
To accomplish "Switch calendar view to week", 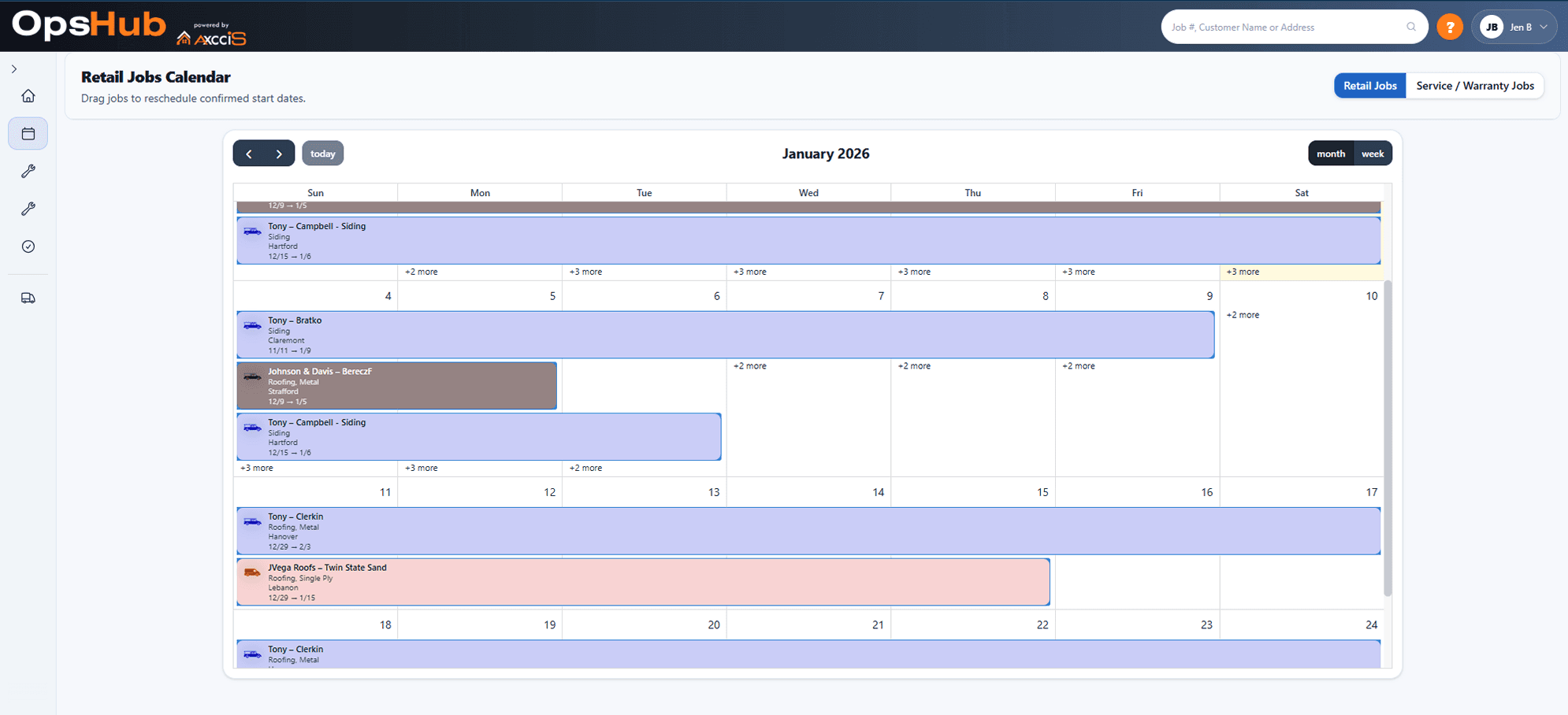I will click(x=1373, y=153).
